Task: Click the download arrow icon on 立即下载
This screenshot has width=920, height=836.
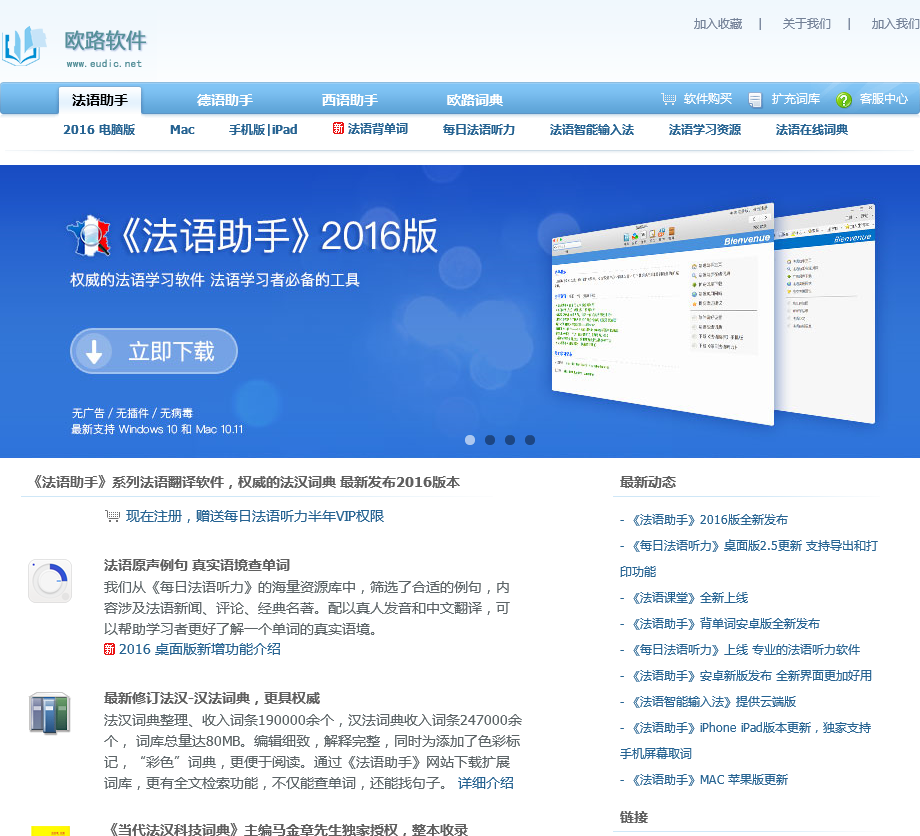Action: [94, 351]
